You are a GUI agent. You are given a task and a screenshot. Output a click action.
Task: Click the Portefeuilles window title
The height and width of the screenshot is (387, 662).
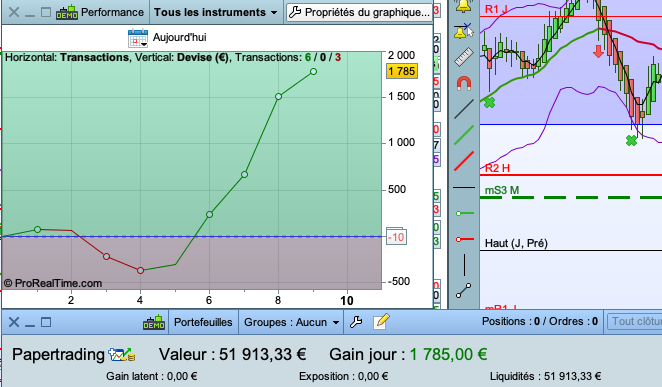coord(203,322)
